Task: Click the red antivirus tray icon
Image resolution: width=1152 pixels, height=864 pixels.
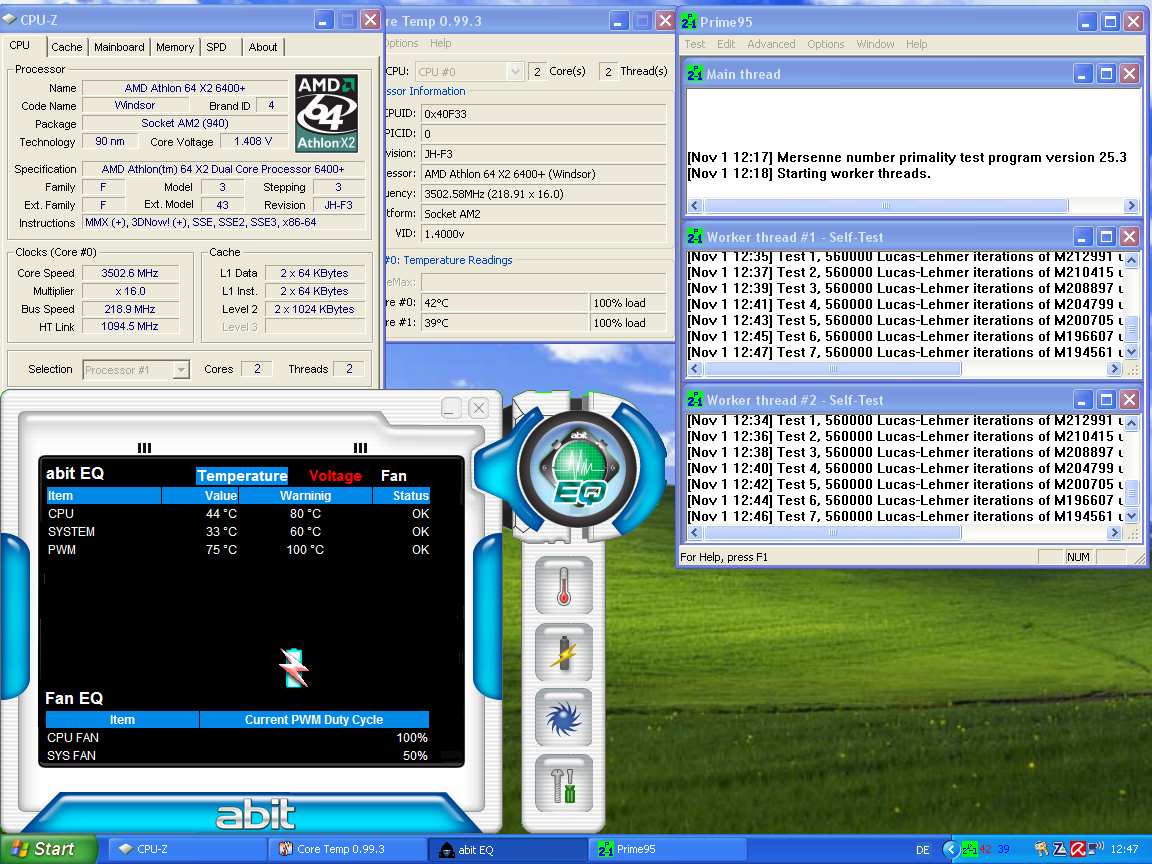Action: click(x=1077, y=849)
